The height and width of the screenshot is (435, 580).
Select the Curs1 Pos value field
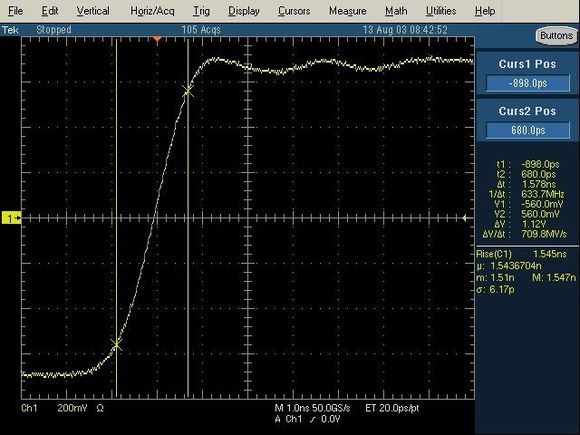tap(528, 83)
